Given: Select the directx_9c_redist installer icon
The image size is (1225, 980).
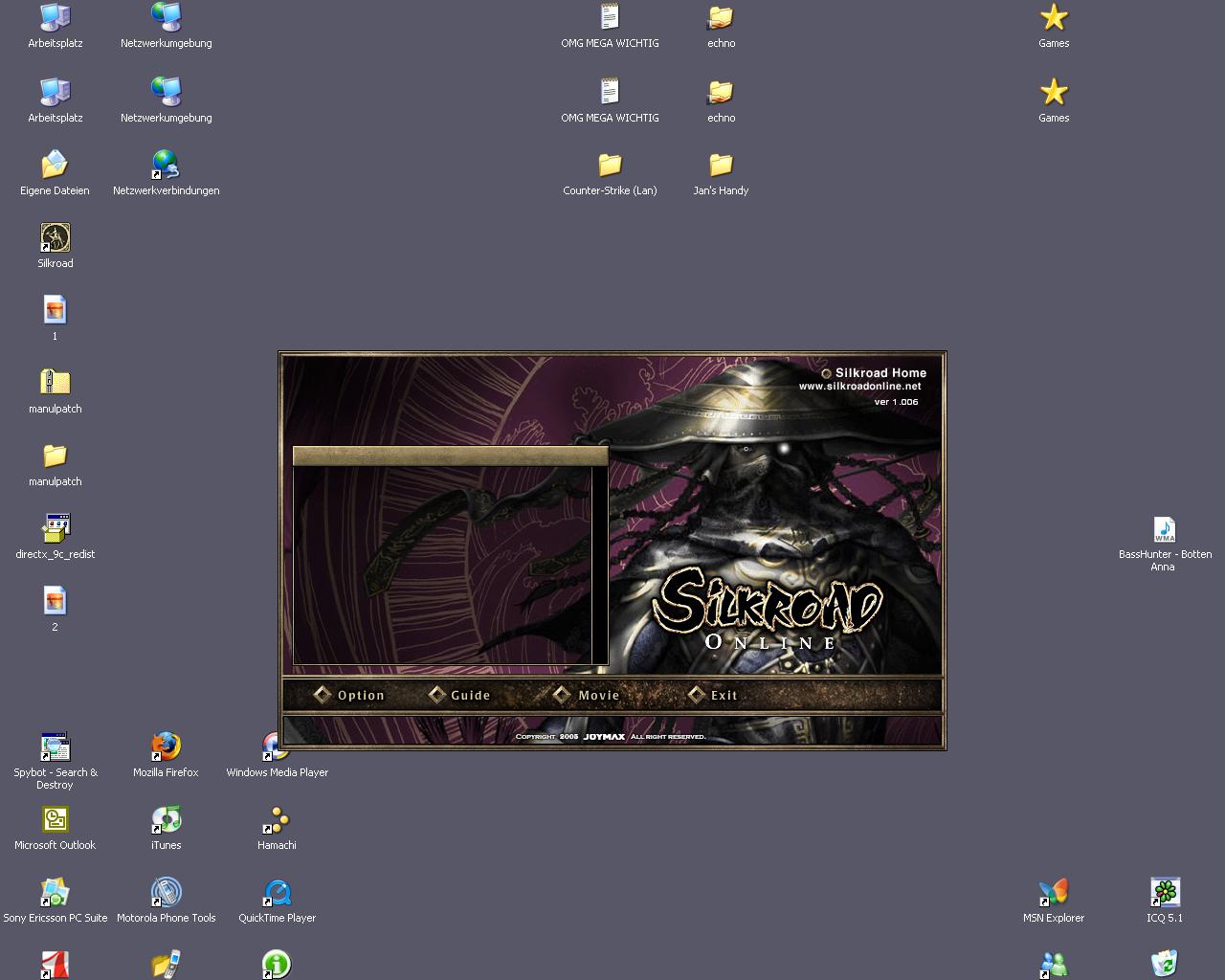Looking at the screenshot, I should [x=55, y=528].
